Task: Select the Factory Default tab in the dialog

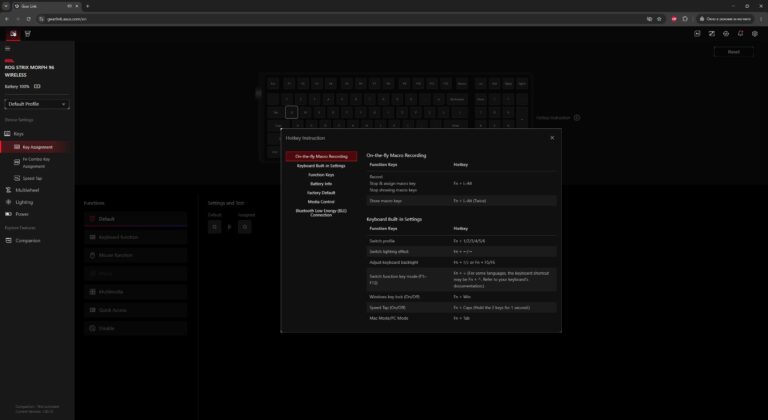Action: 321,193
